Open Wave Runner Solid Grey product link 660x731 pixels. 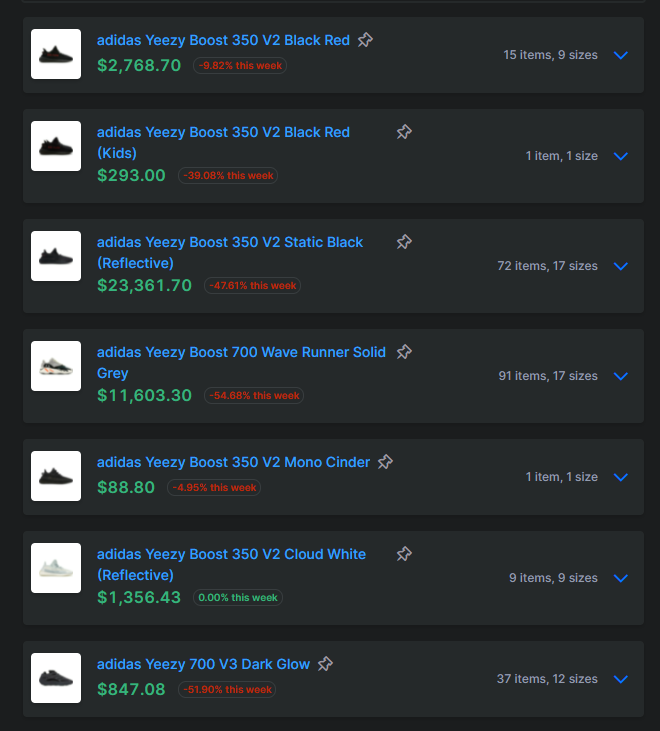(241, 363)
